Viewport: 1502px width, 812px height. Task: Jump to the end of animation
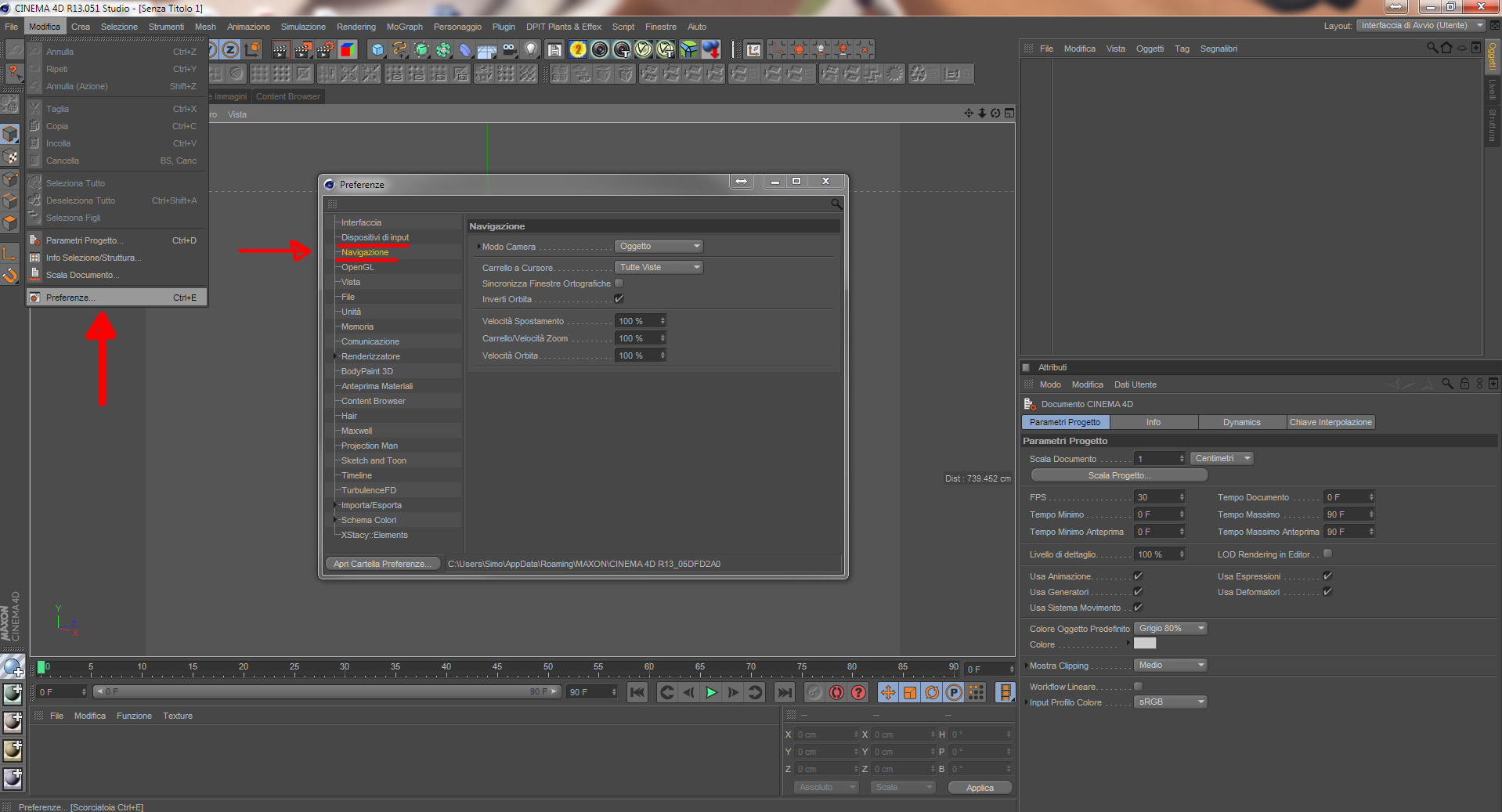(x=784, y=692)
